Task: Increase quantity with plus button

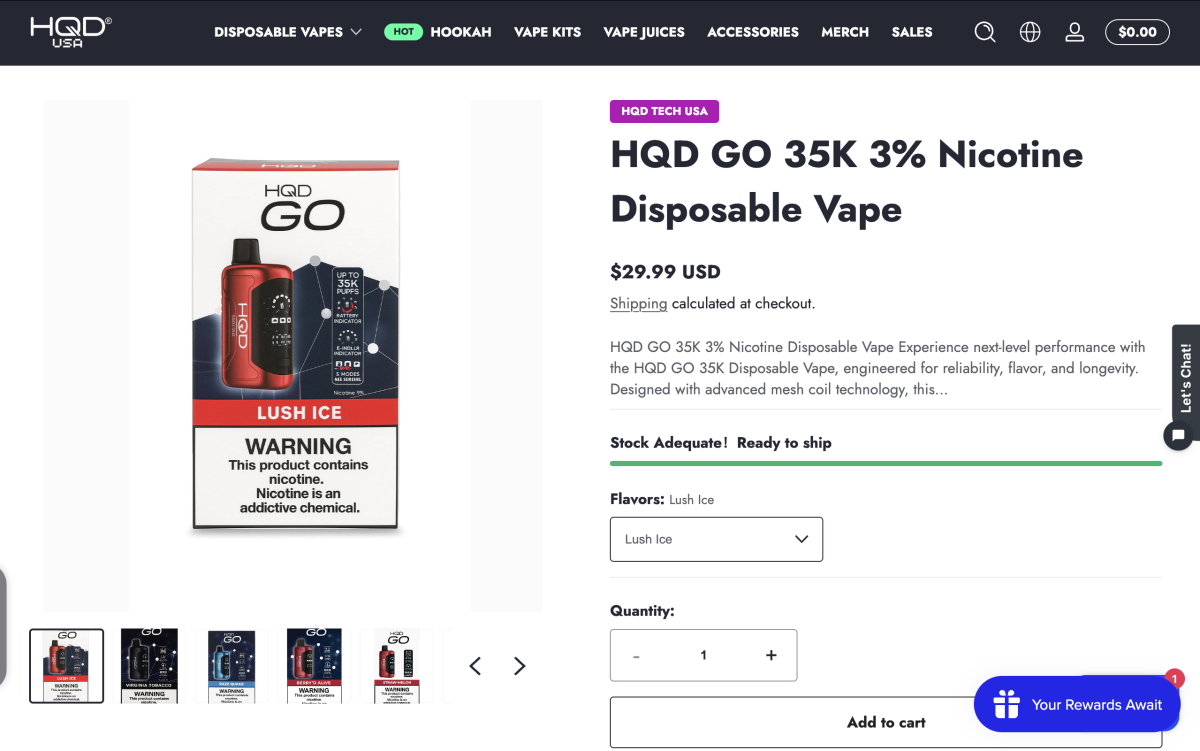Action: [x=771, y=655]
